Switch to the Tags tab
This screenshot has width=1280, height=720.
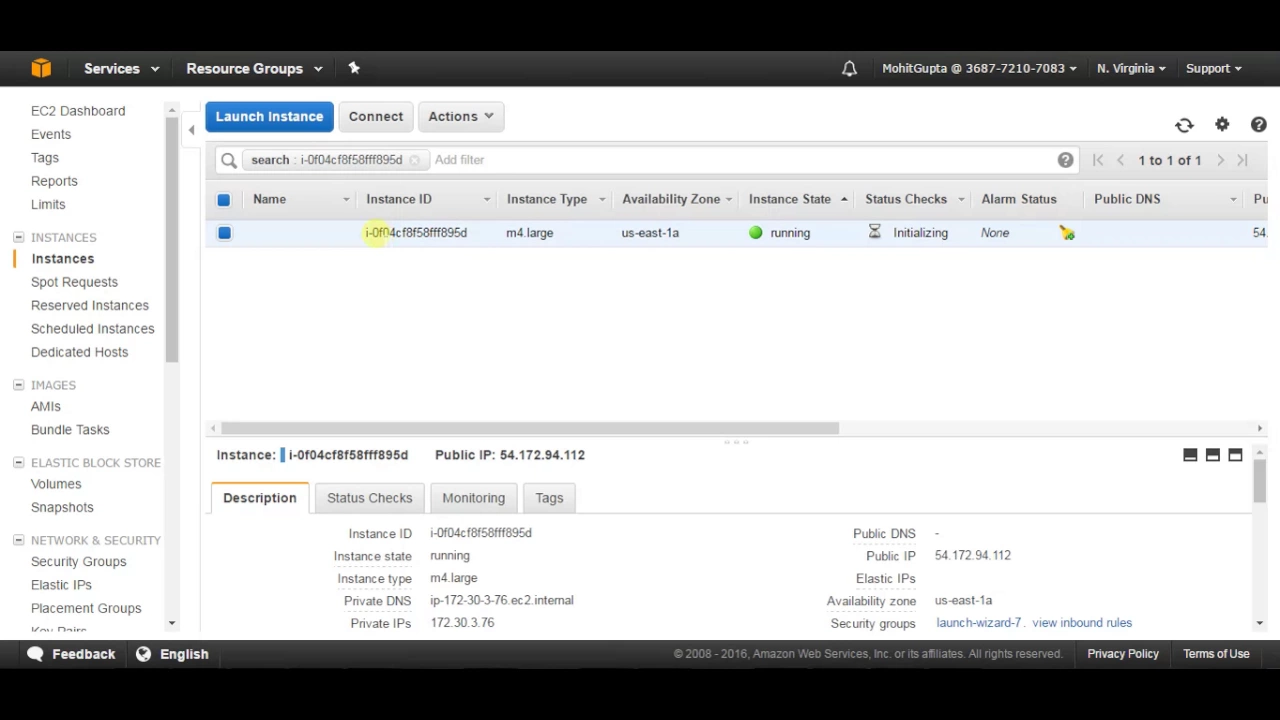(x=549, y=498)
